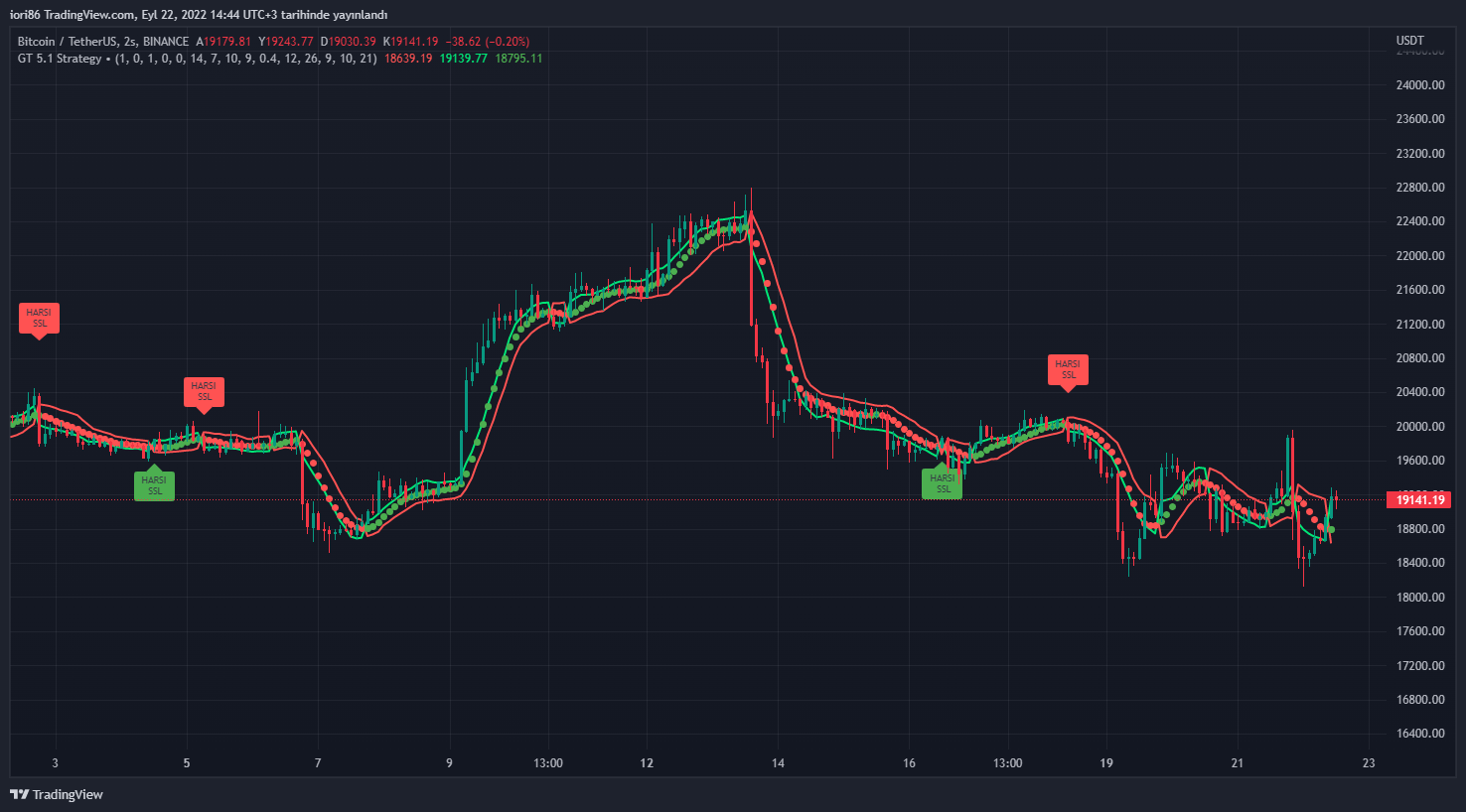Click the 22400.00 price axis label
Image resolution: width=1466 pixels, height=812 pixels.
pos(1420,221)
